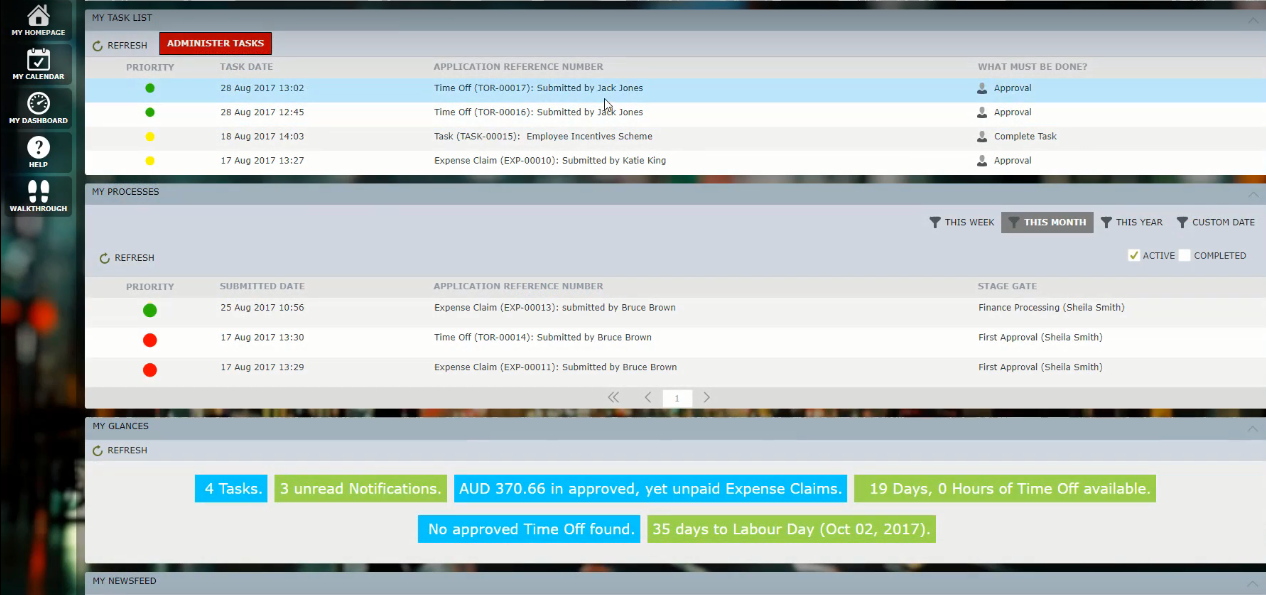The height and width of the screenshot is (595, 1266).
Task: Click the 25 Aug 2017 10:56 submitted date
Action: click(262, 307)
